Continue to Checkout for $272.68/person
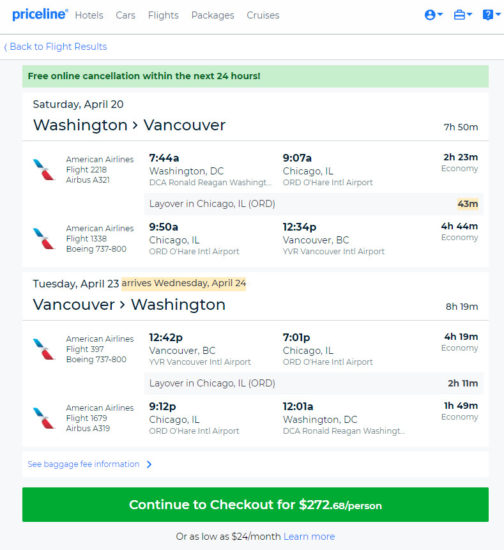This screenshot has width=504, height=550. (255, 504)
